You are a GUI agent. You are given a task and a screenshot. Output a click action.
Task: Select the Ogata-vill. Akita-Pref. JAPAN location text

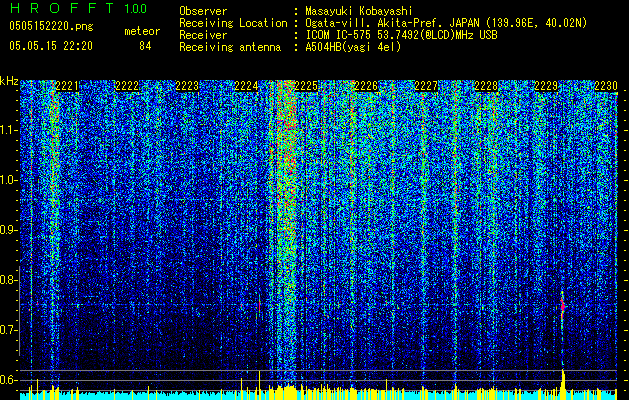tap(446, 23)
